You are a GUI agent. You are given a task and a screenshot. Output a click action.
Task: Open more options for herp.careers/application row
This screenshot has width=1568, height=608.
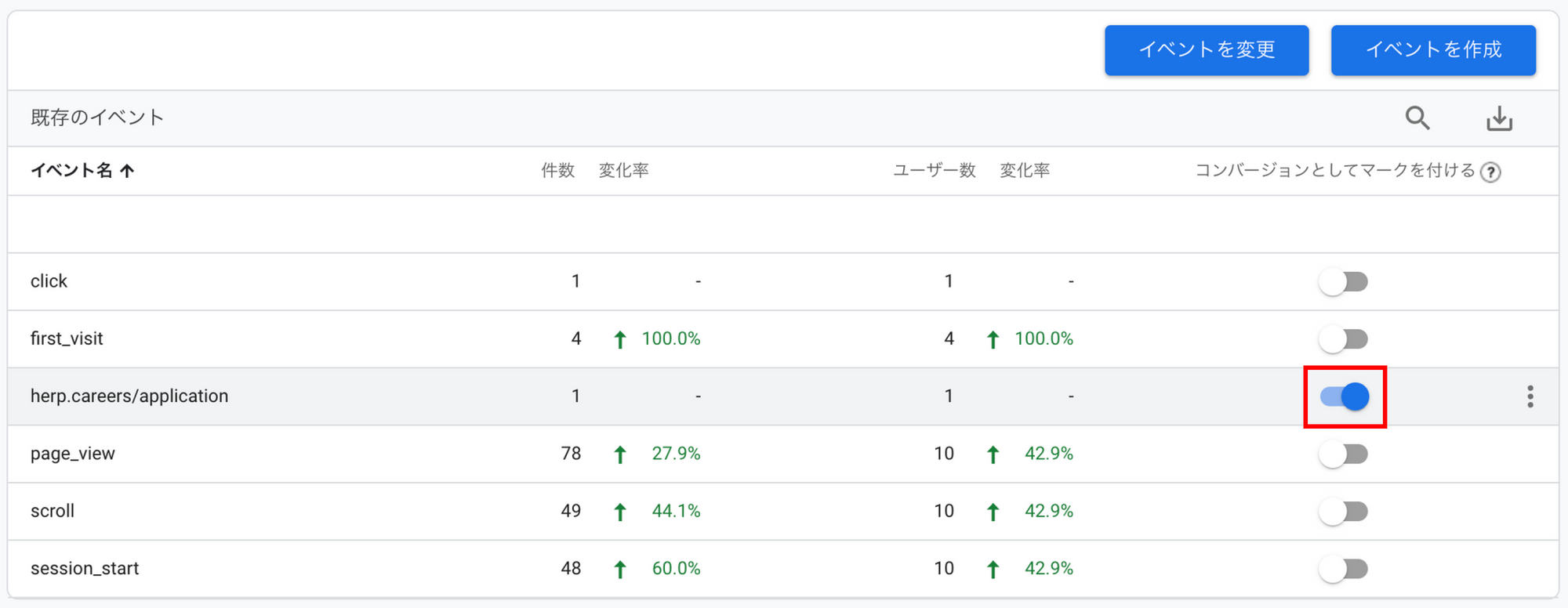pyautogui.click(x=1530, y=396)
